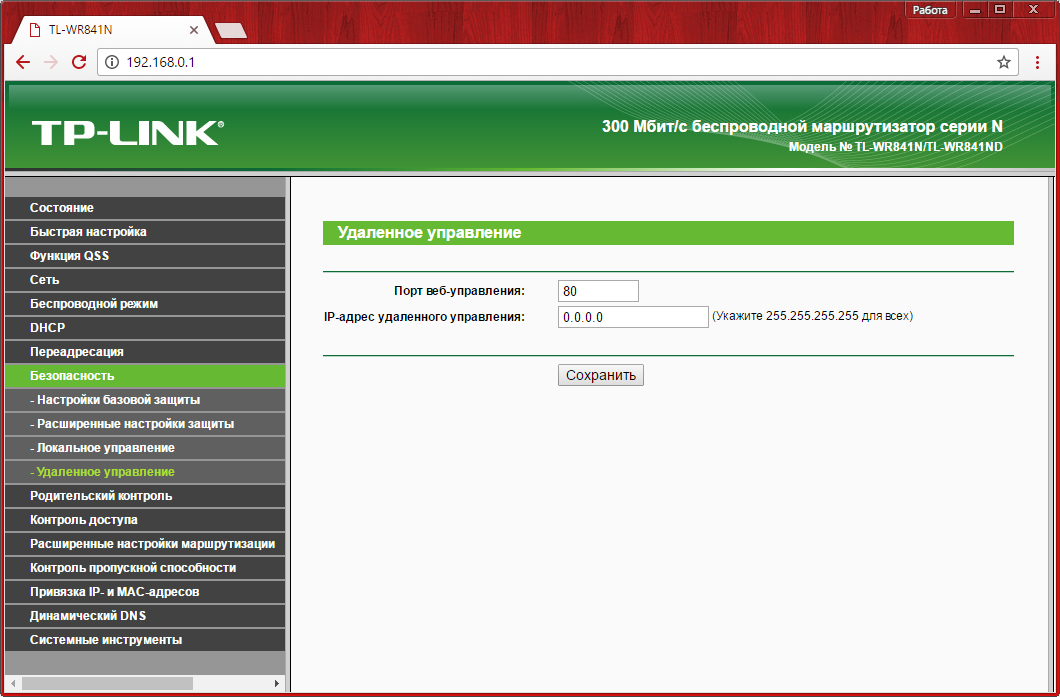This screenshot has height=697, width=1060.
Task: Bookmark this page with the star icon
Action: click(1004, 62)
